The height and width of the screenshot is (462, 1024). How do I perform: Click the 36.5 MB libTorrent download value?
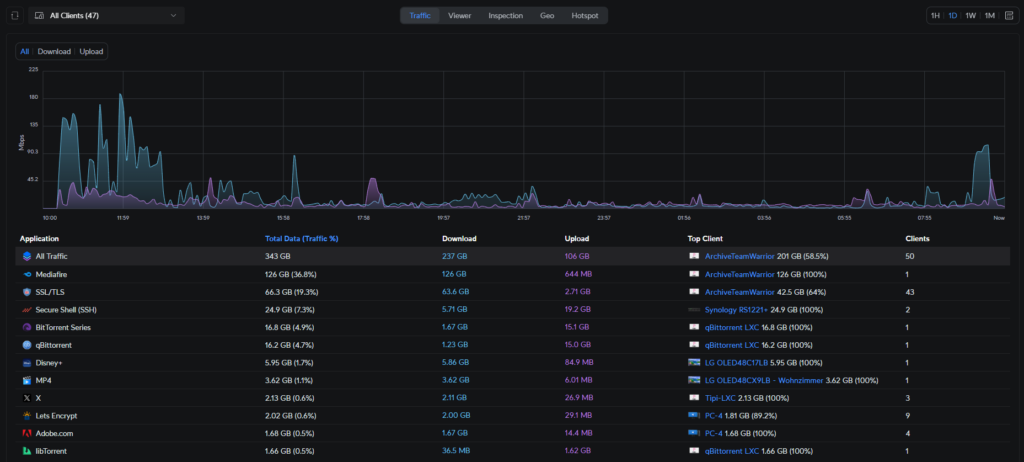(456, 451)
